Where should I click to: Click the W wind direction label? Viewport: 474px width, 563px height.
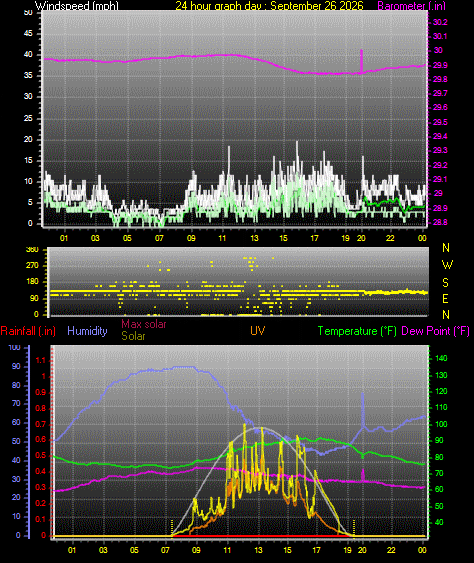pos(447,265)
